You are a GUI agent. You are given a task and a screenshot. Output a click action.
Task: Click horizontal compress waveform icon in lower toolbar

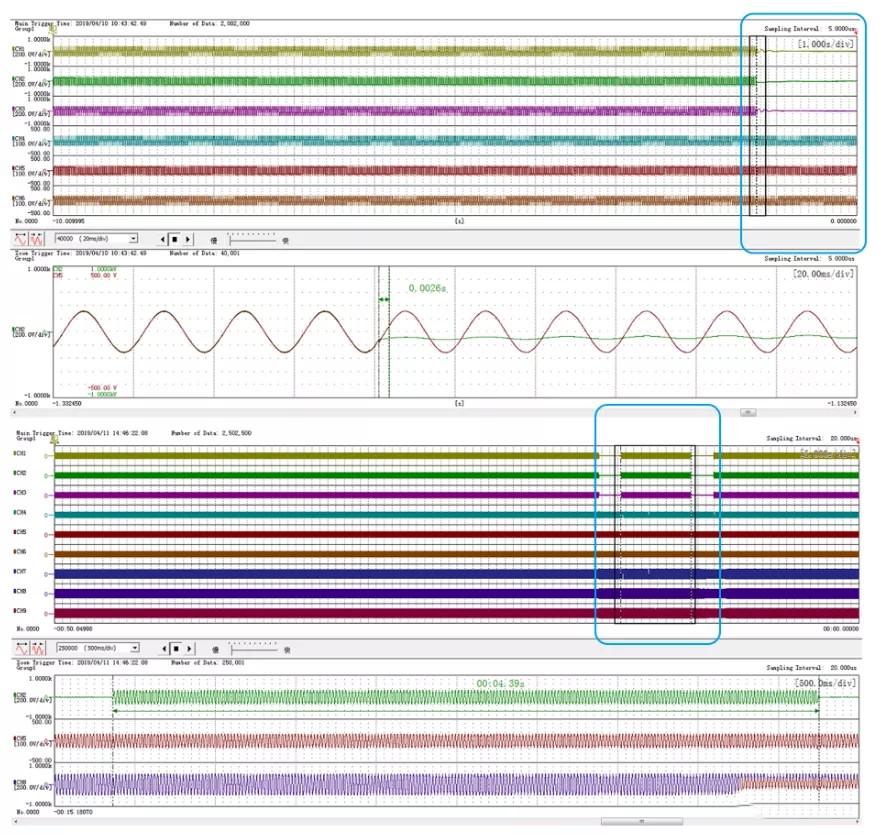point(38,649)
